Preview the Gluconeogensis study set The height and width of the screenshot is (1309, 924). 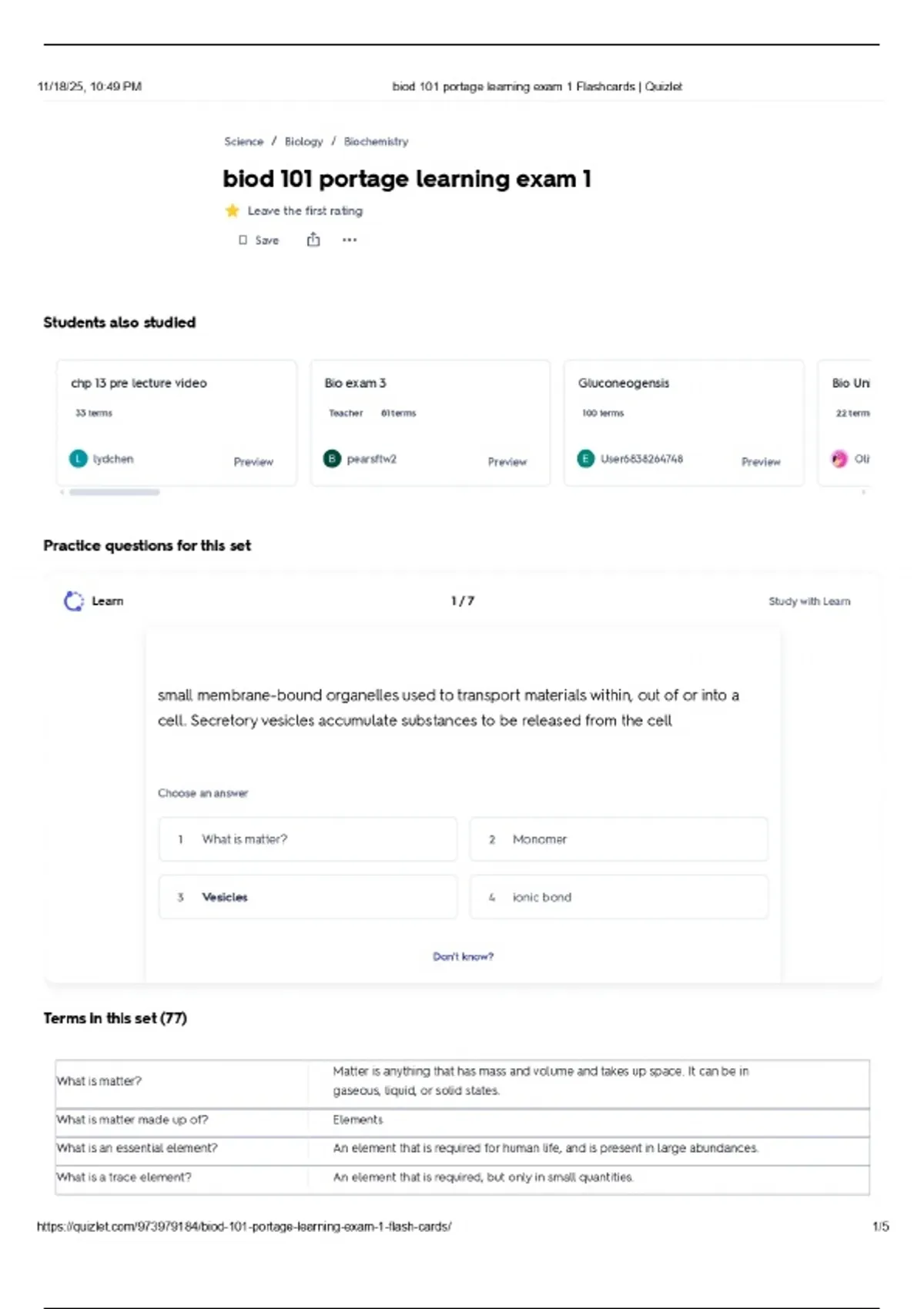(760, 462)
